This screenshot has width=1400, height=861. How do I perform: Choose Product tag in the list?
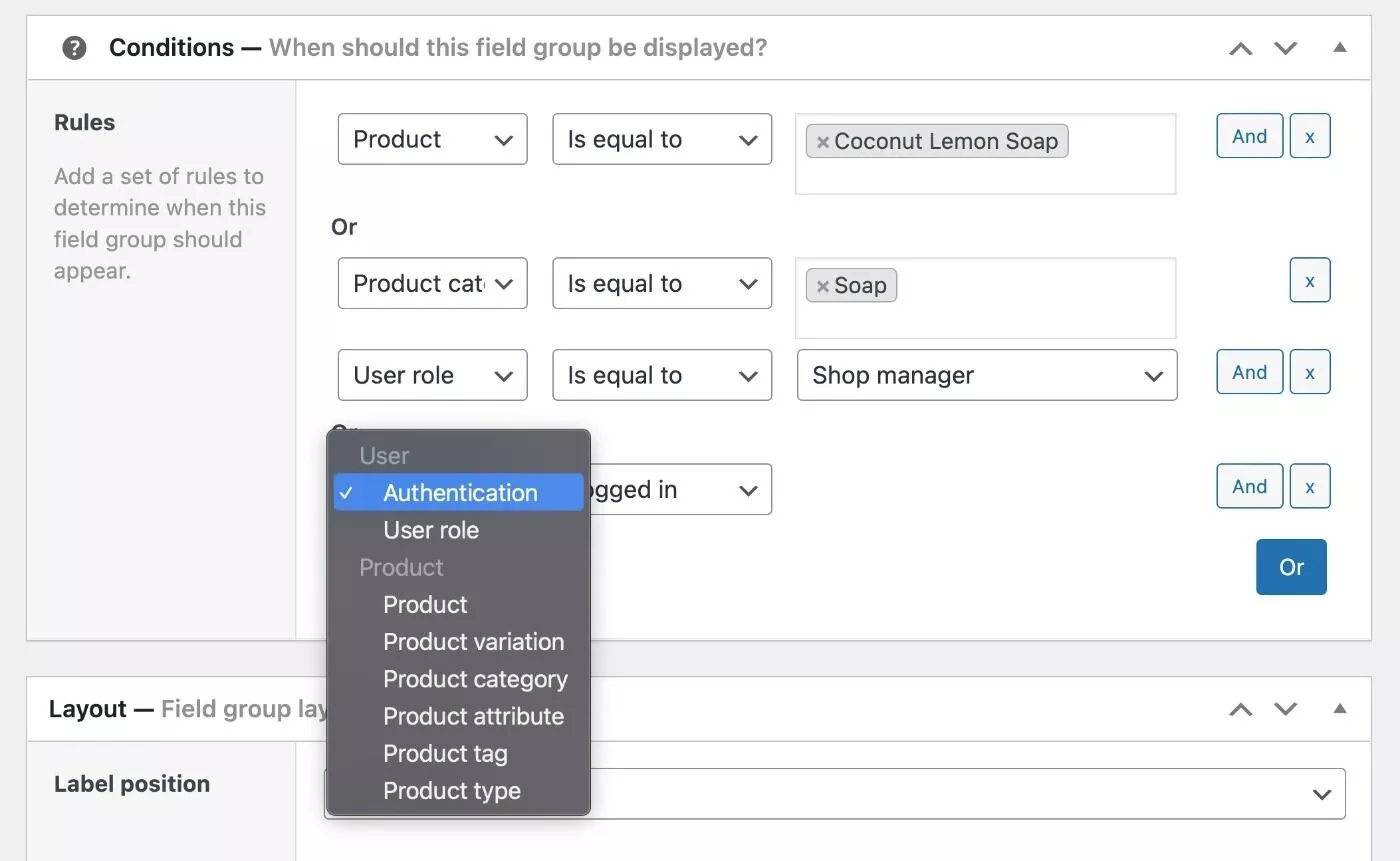pyautogui.click(x=459, y=753)
